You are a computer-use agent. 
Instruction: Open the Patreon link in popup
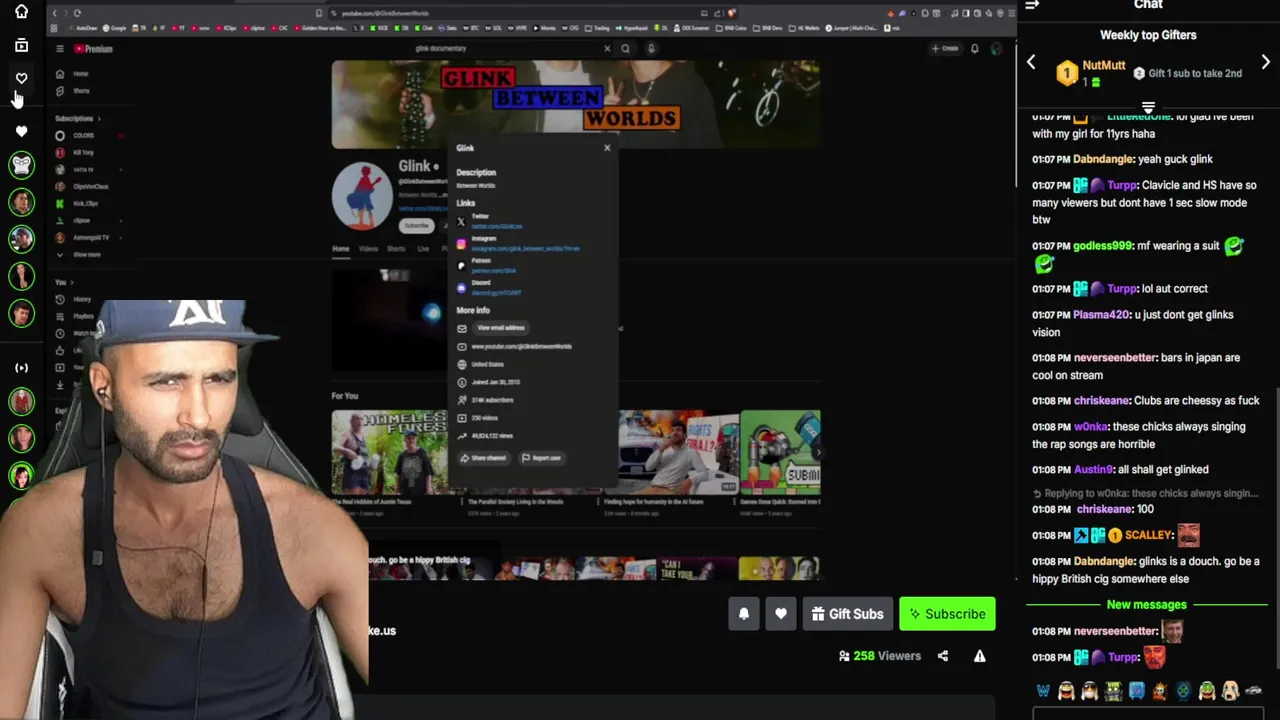(494, 270)
